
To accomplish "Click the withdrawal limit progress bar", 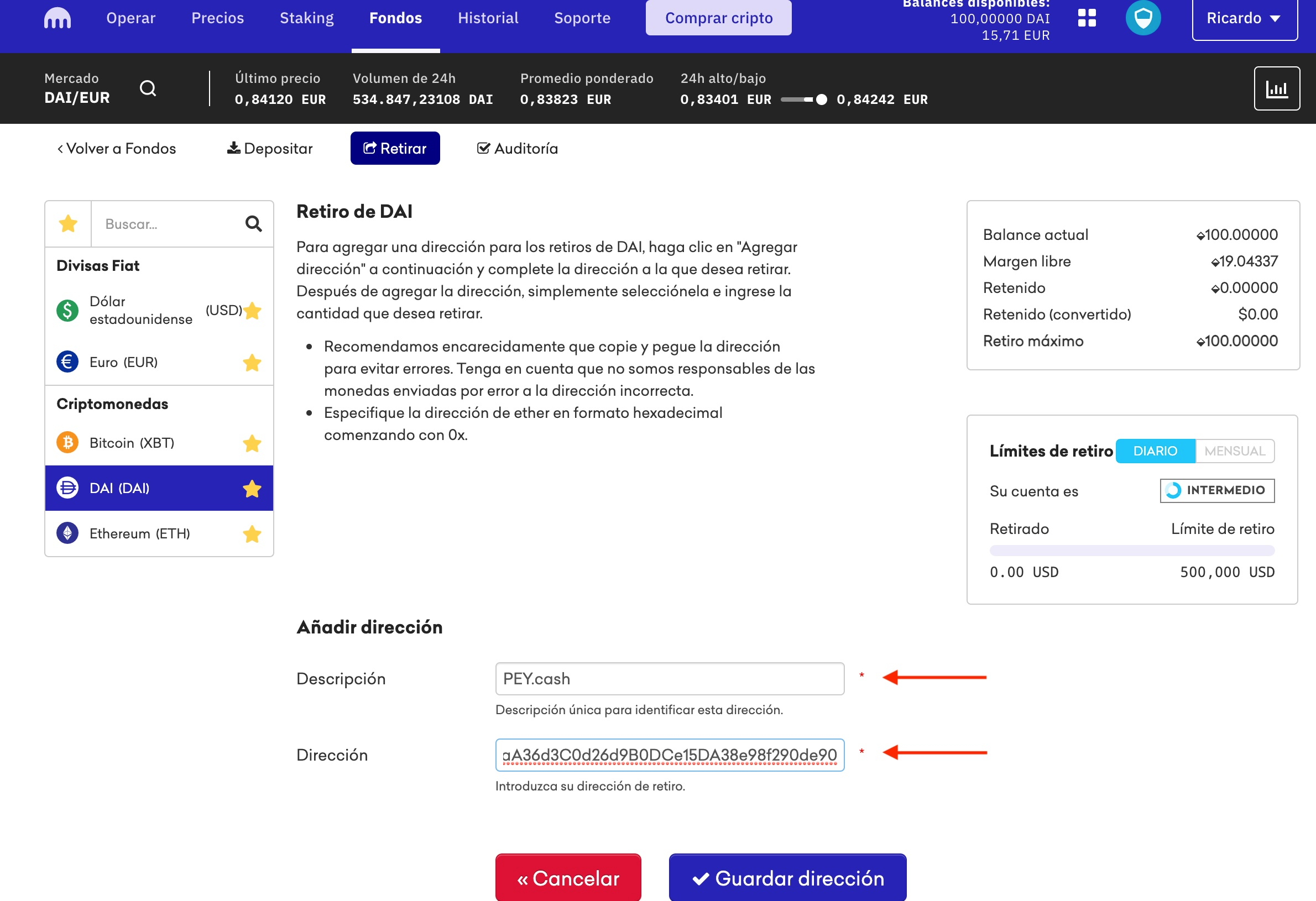I will click(1131, 551).
